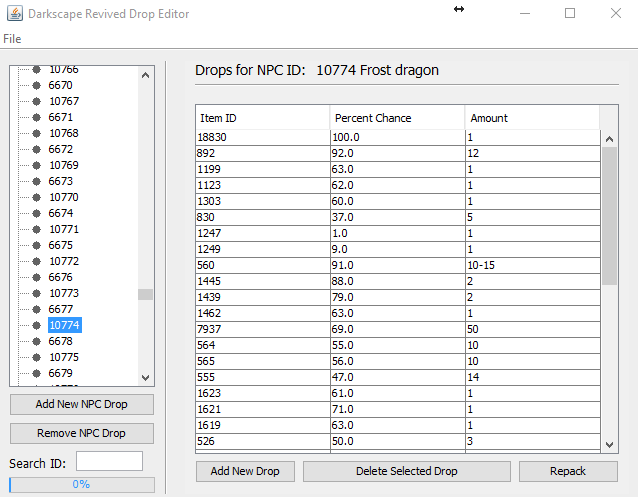The height and width of the screenshot is (497, 638).
Task: Select percent chance cell 62.0
Action: [398, 185]
